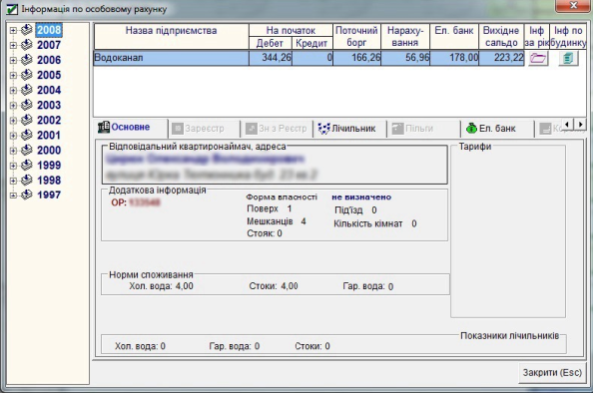Click the Поточний борг column header
The width and height of the screenshot is (594, 394).
(x=357, y=36)
